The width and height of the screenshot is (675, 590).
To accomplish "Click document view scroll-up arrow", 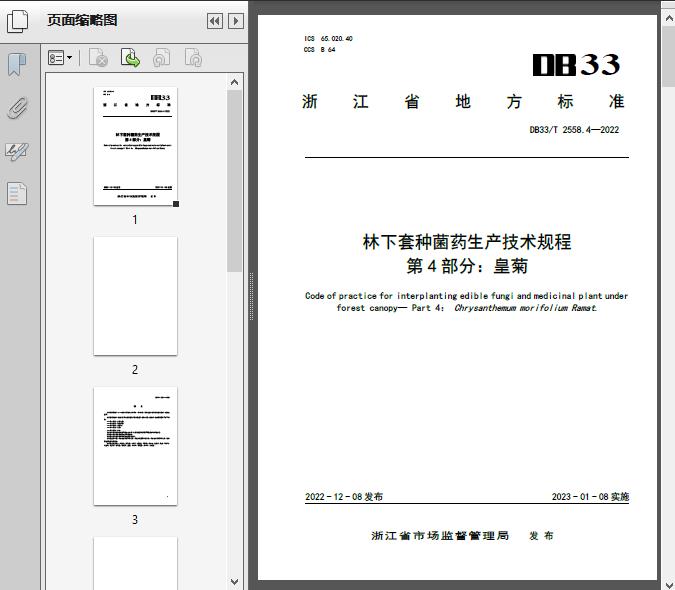I will click(669, 19).
